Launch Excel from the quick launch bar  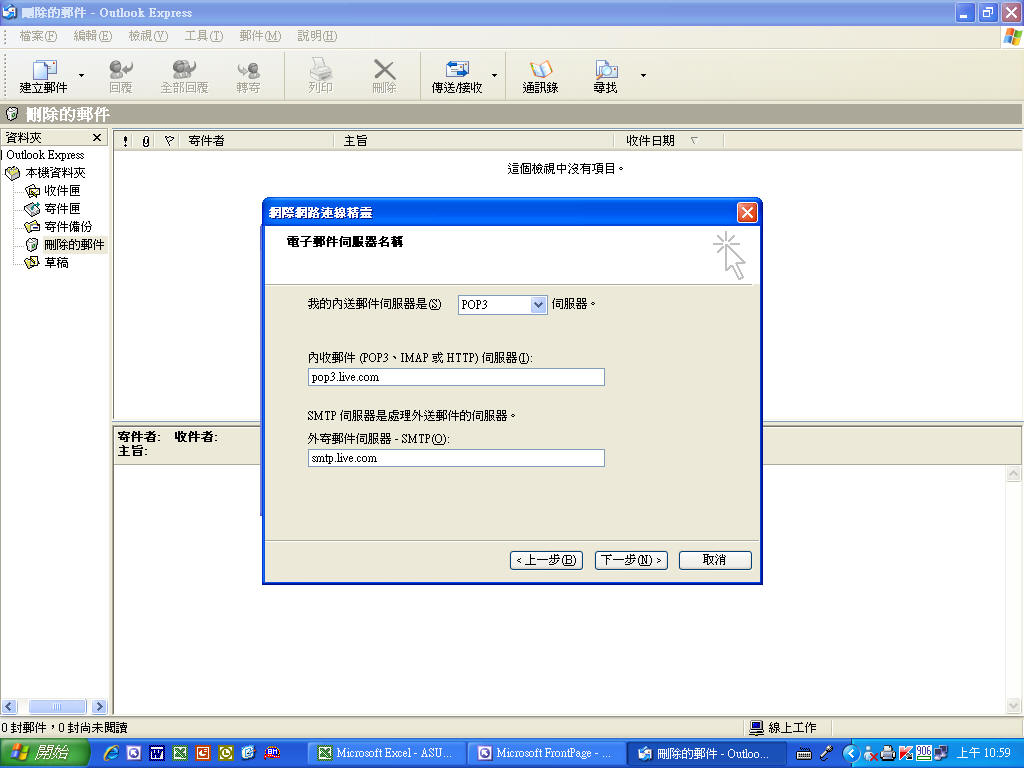(x=180, y=753)
